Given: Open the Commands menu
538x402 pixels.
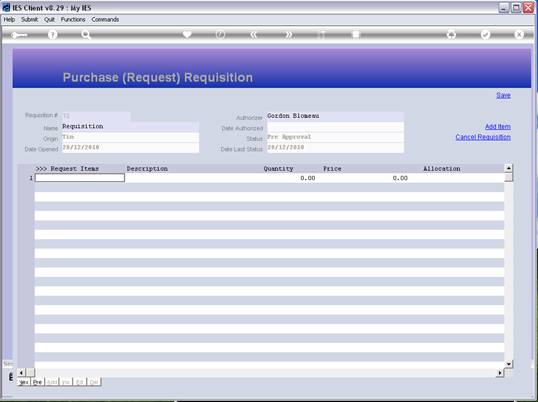Looking at the screenshot, I should [105, 20].
